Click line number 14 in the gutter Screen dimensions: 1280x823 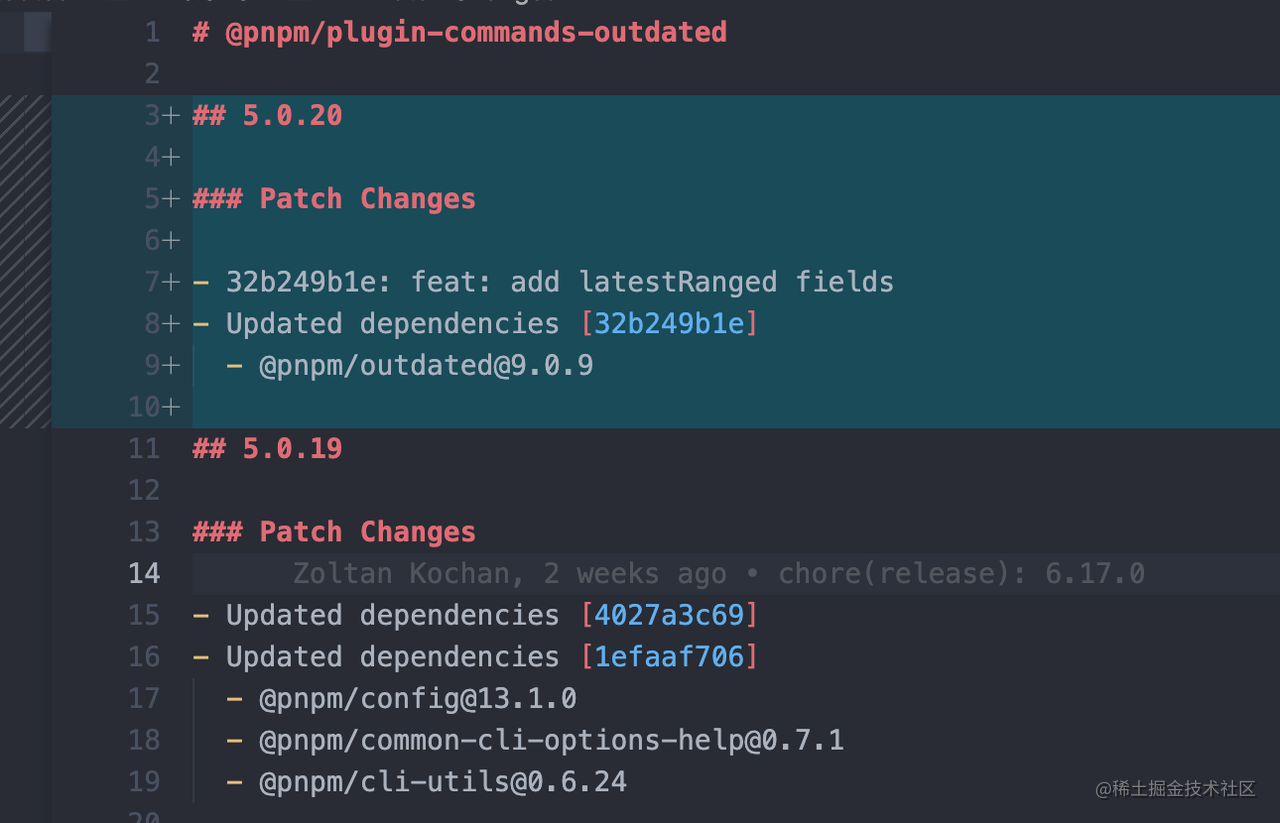pos(144,574)
